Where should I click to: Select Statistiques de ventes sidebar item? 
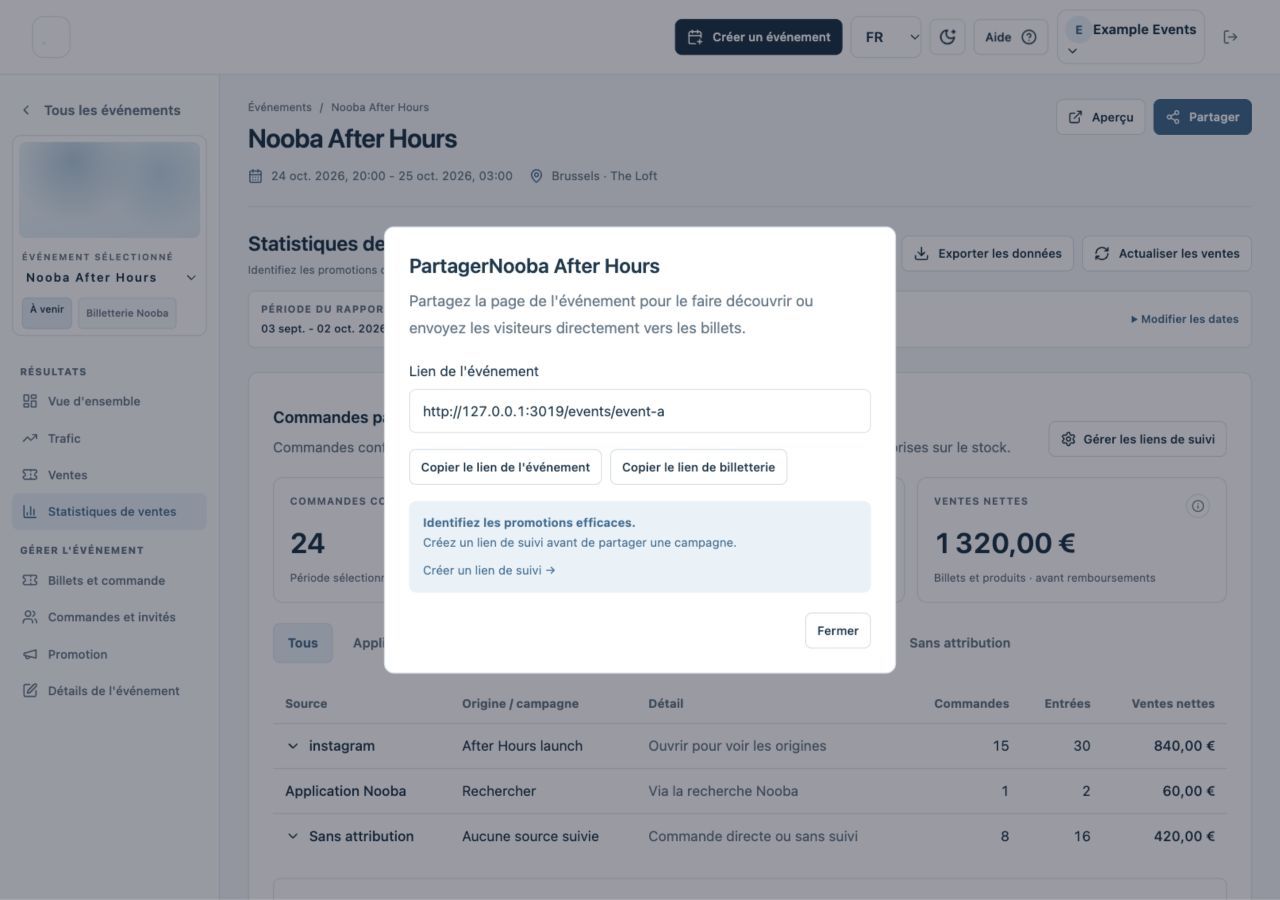tap(109, 511)
